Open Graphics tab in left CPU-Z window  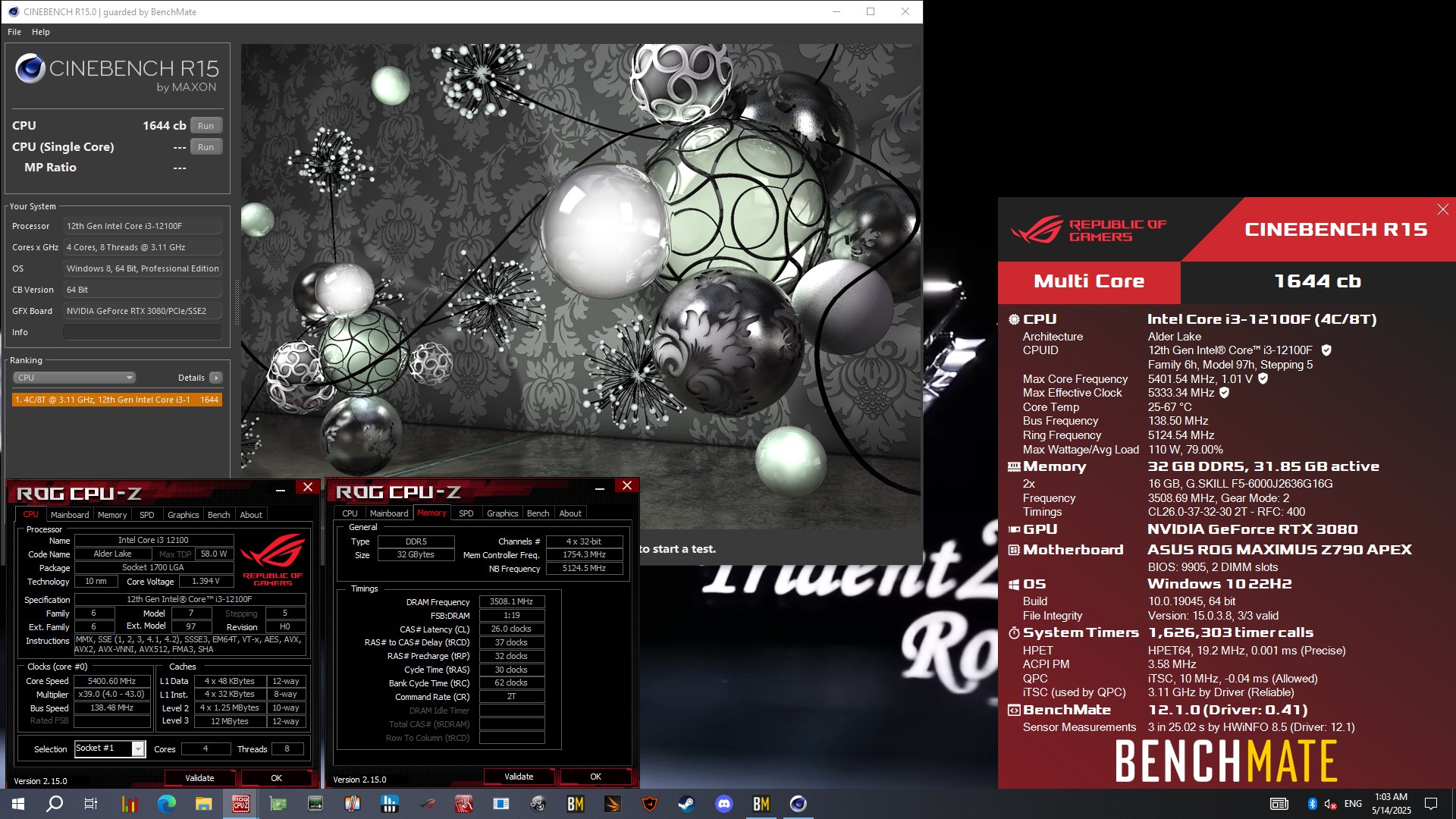(x=184, y=515)
